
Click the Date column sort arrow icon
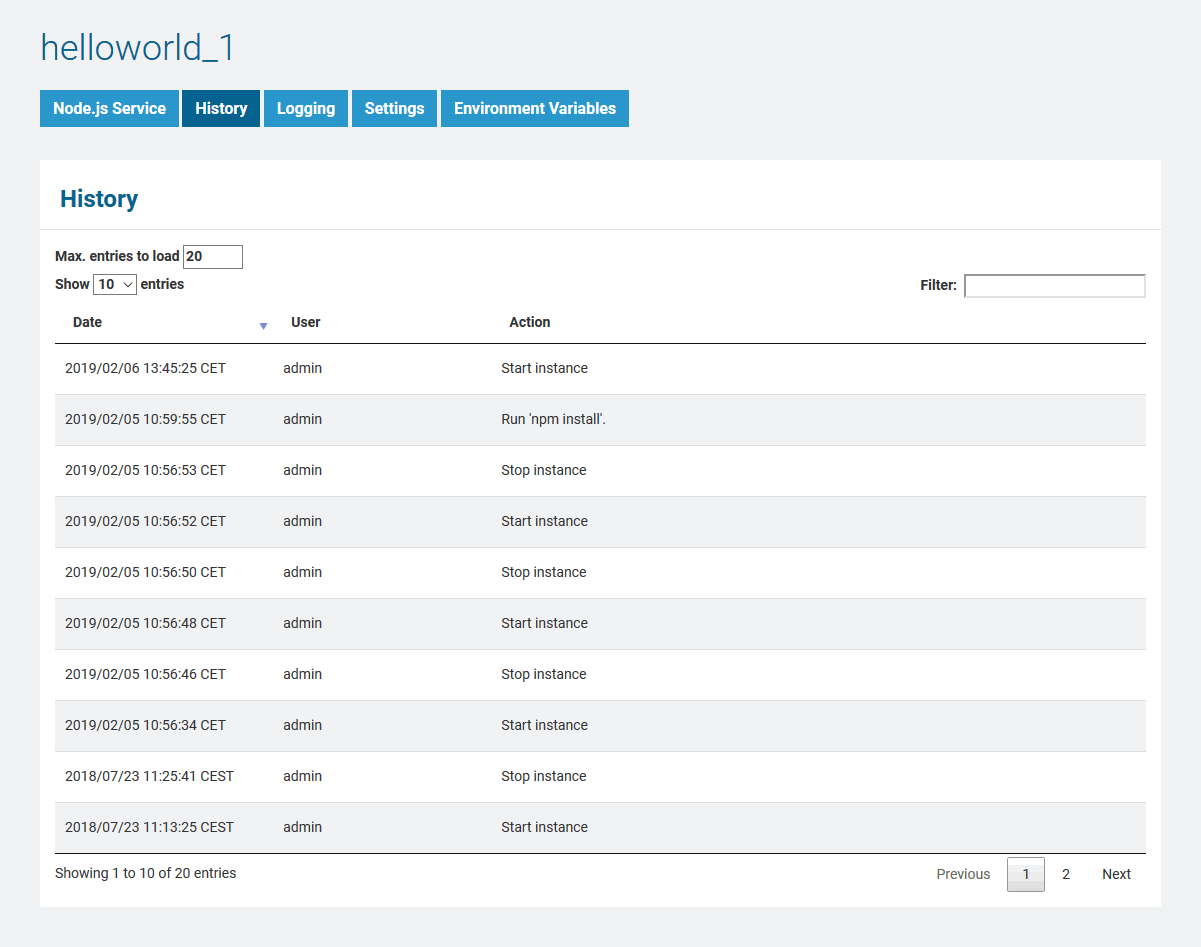coord(263,326)
